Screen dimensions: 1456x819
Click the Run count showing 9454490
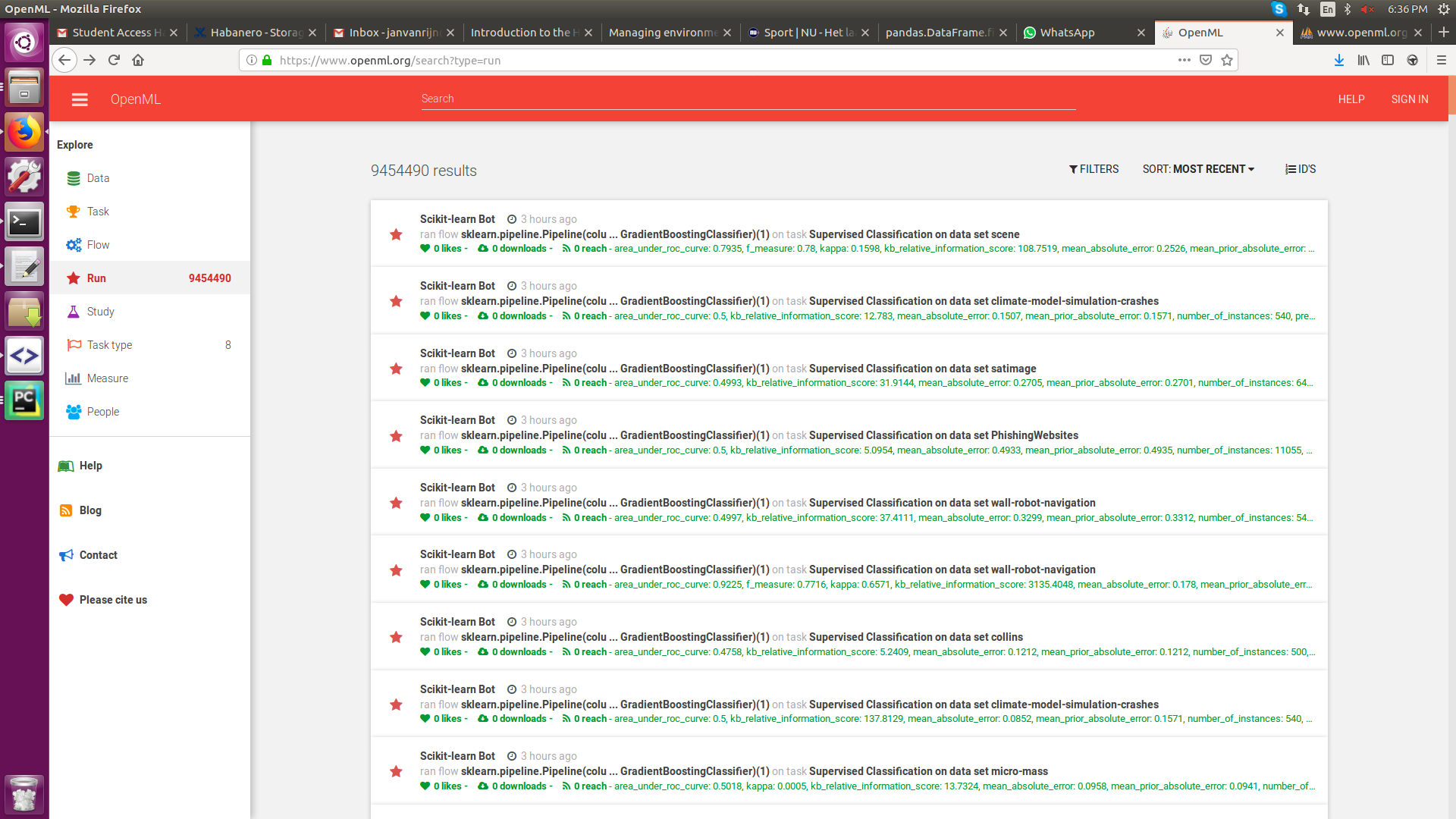click(x=210, y=278)
